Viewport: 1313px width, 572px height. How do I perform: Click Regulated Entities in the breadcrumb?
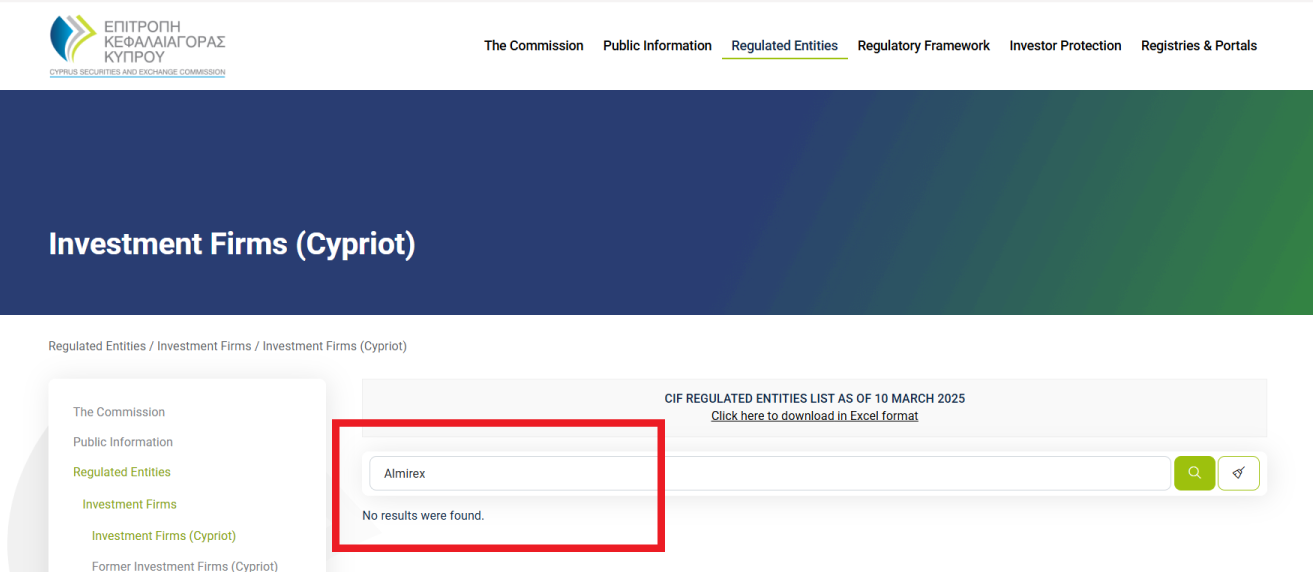97,346
